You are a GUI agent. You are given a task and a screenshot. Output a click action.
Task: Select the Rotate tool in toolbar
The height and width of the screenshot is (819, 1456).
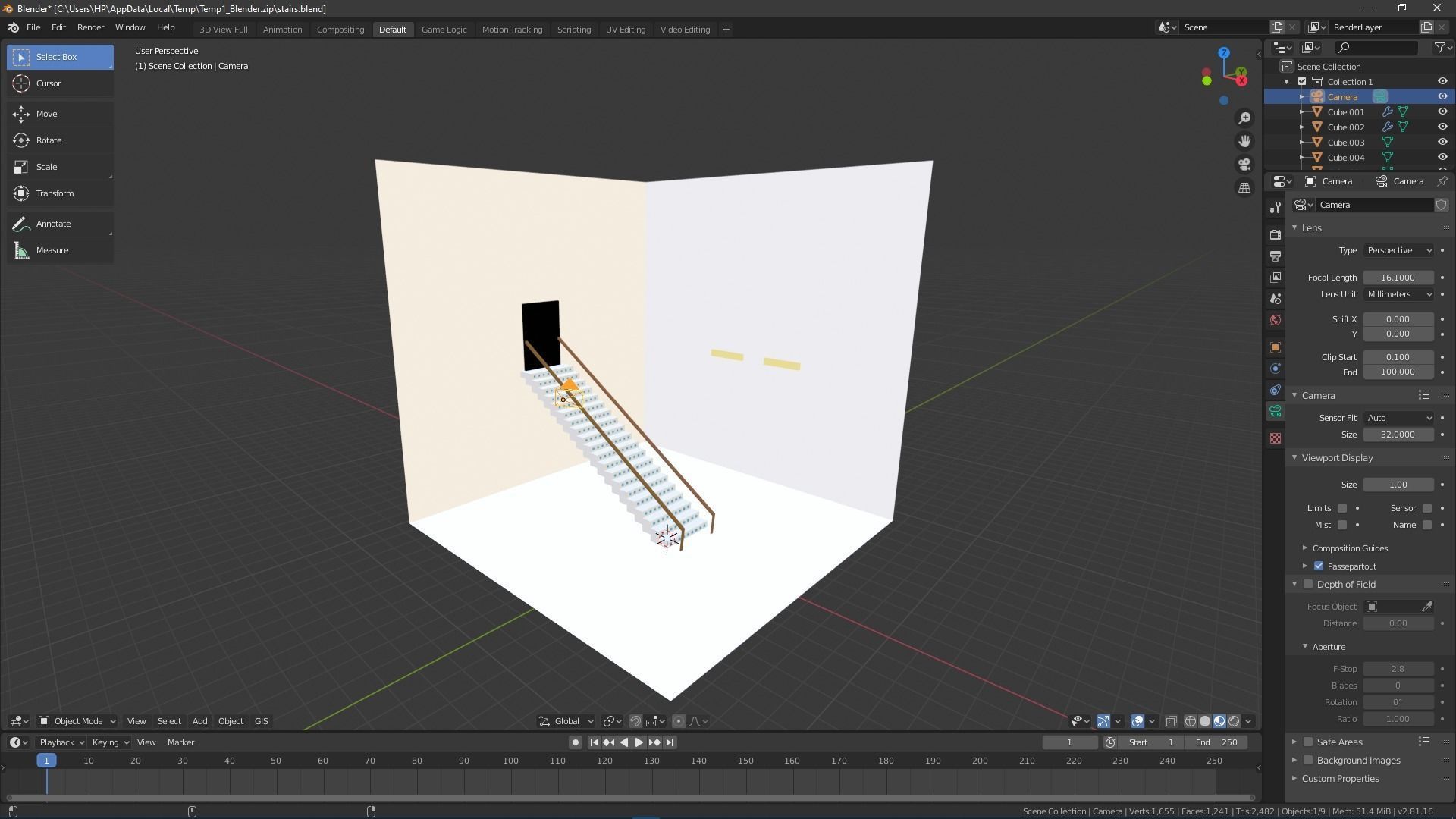click(49, 140)
